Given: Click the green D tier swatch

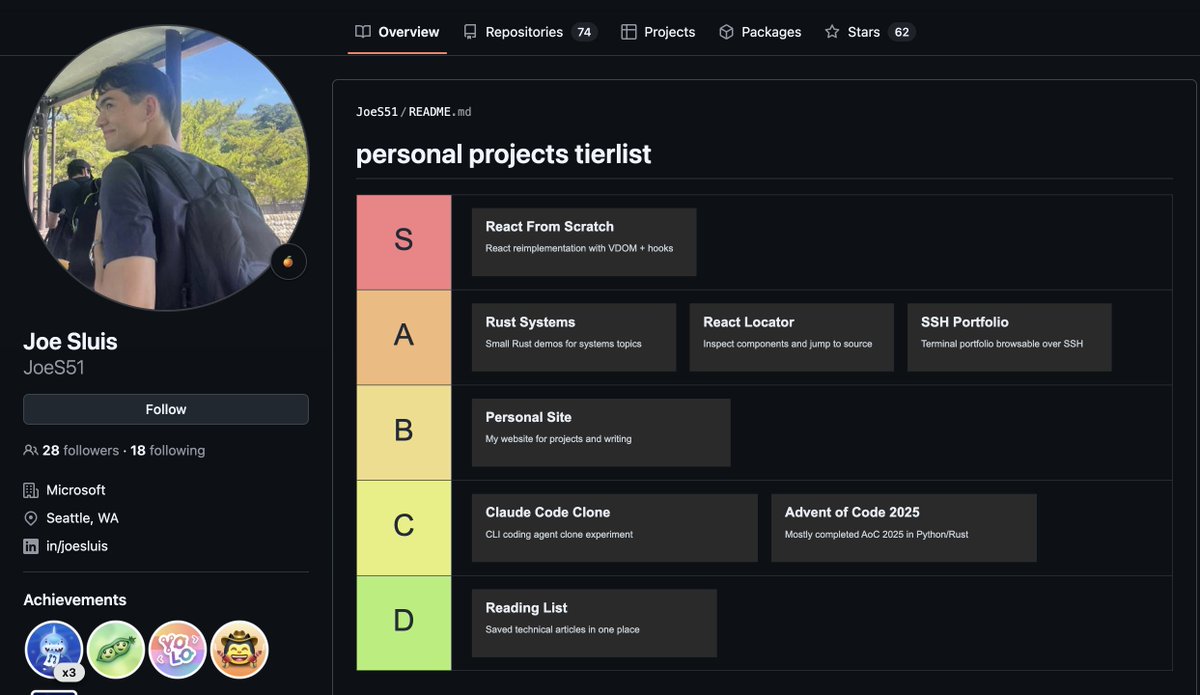Looking at the screenshot, I should tap(404, 623).
